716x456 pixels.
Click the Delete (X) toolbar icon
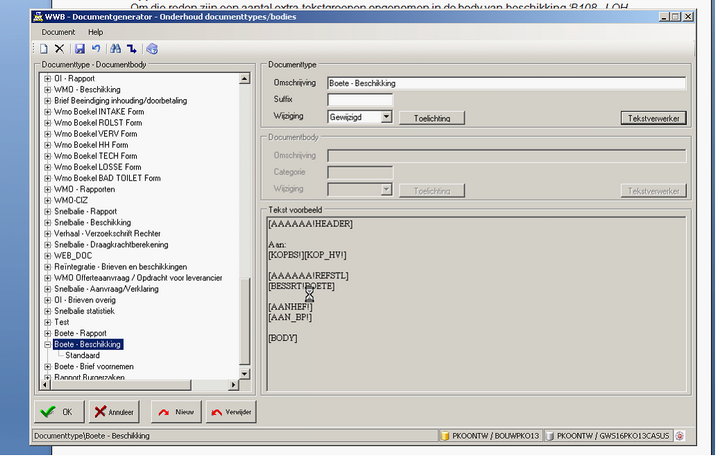(59, 48)
